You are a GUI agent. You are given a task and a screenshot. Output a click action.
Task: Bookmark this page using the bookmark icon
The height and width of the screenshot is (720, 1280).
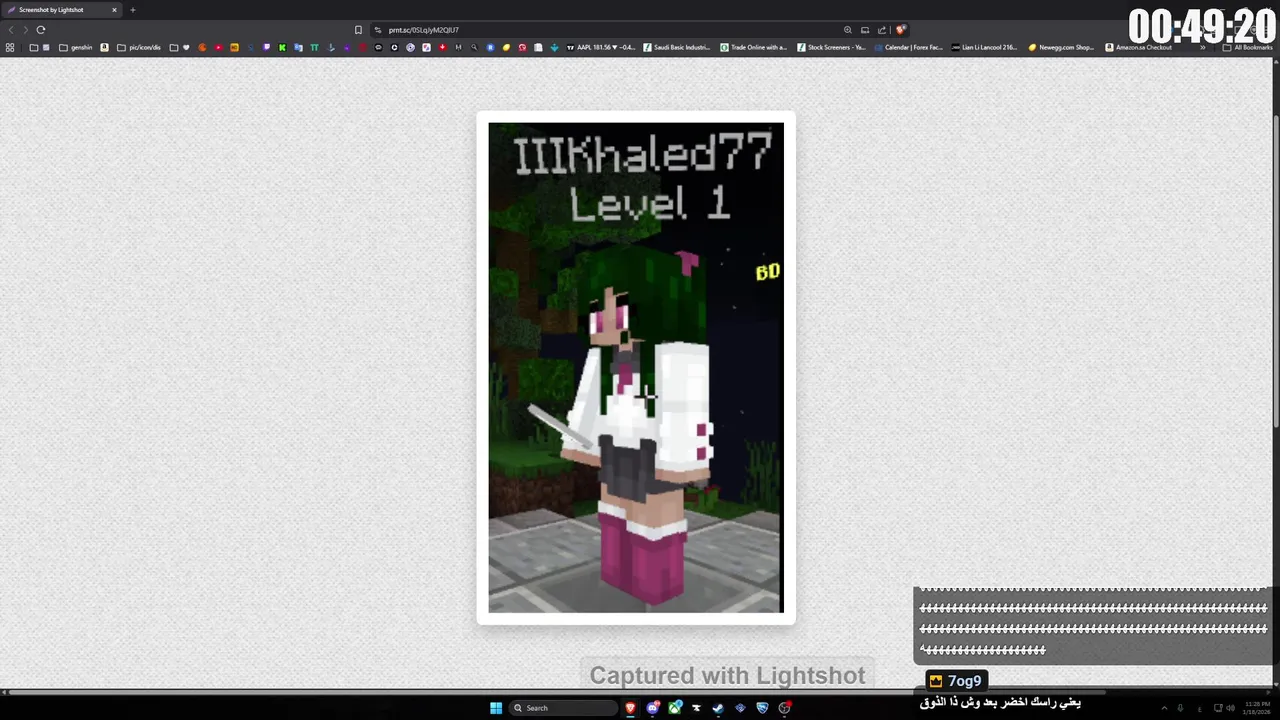(358, 30)
